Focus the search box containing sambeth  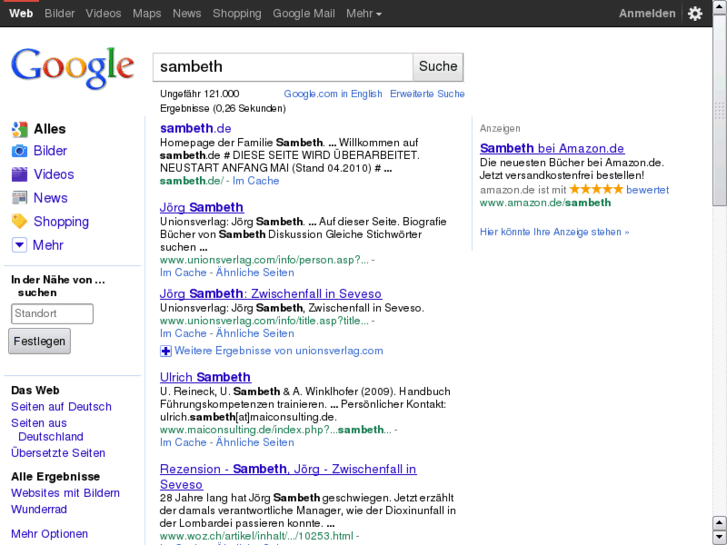[x=283, y=67]
